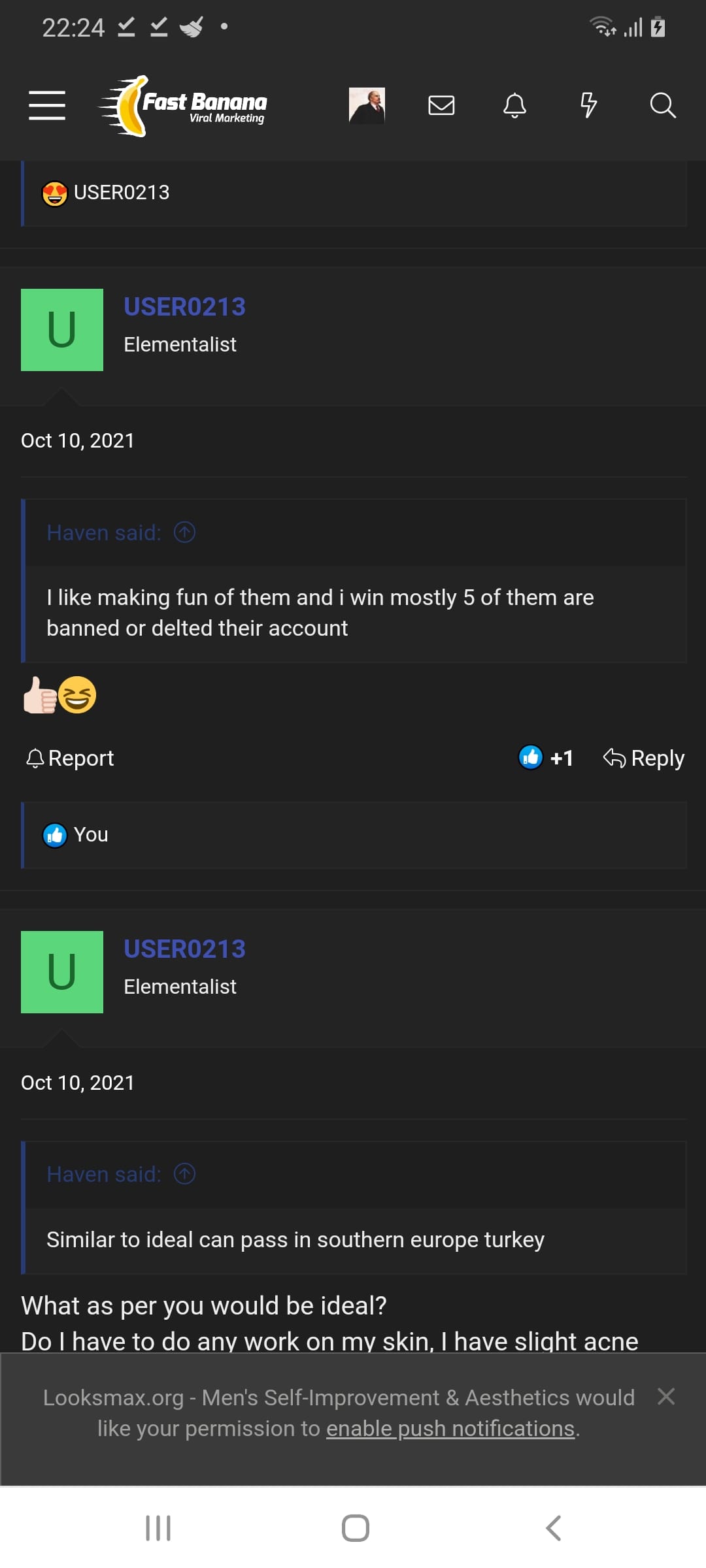Open USER0213 username in second post
Image resolution: width=706 pixels, height=1568 pixels.
tap(185, 949)
